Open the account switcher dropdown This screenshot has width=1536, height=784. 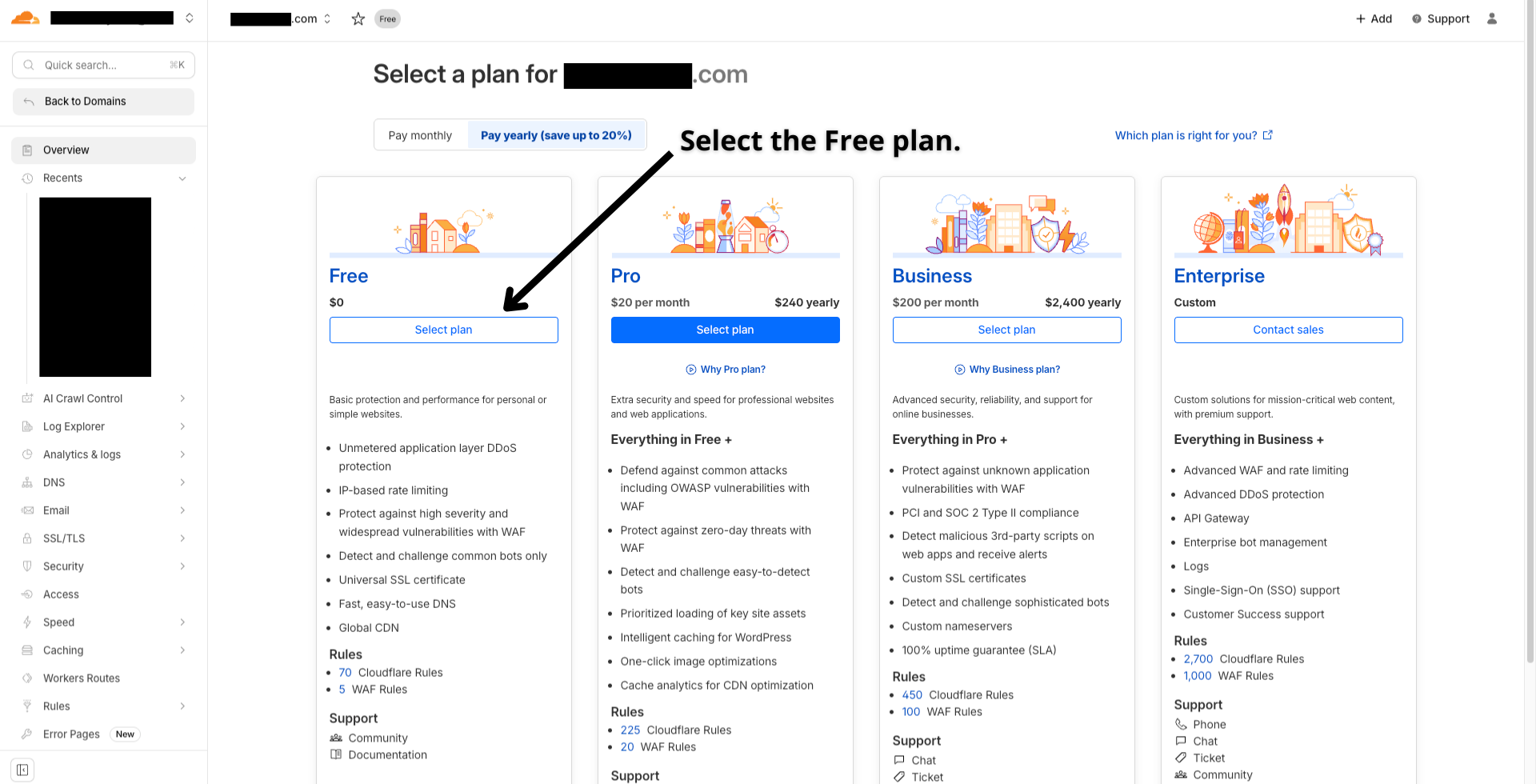[188, 18]
